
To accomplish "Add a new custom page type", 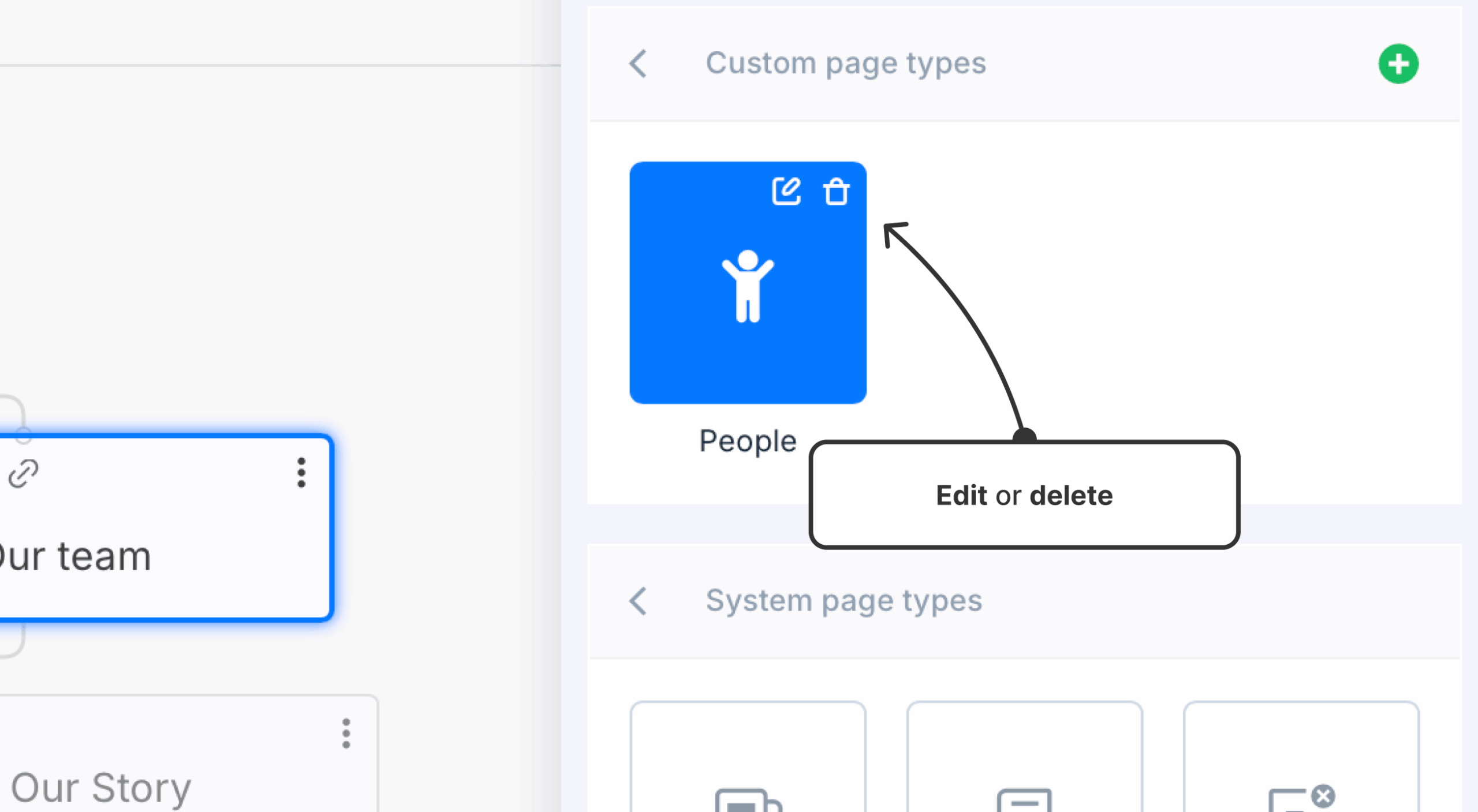I will [1398, 63].
